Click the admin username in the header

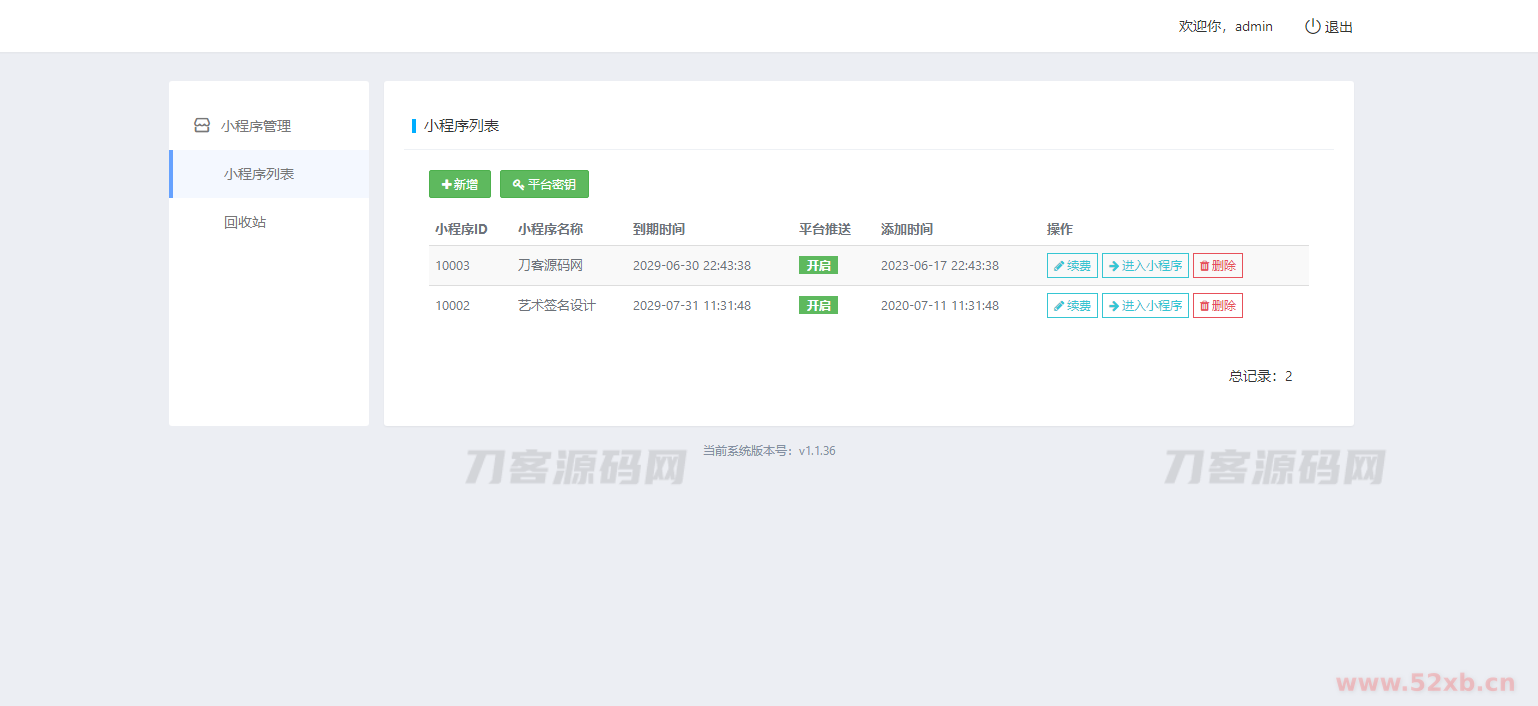pyautogui.click(x=1253, y=27)
